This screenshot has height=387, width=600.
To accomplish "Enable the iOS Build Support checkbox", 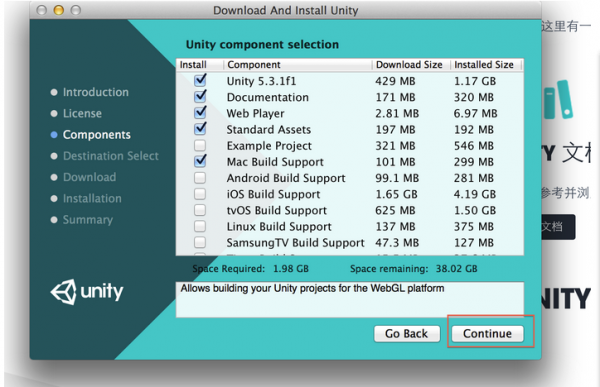I will coord(200,194).
